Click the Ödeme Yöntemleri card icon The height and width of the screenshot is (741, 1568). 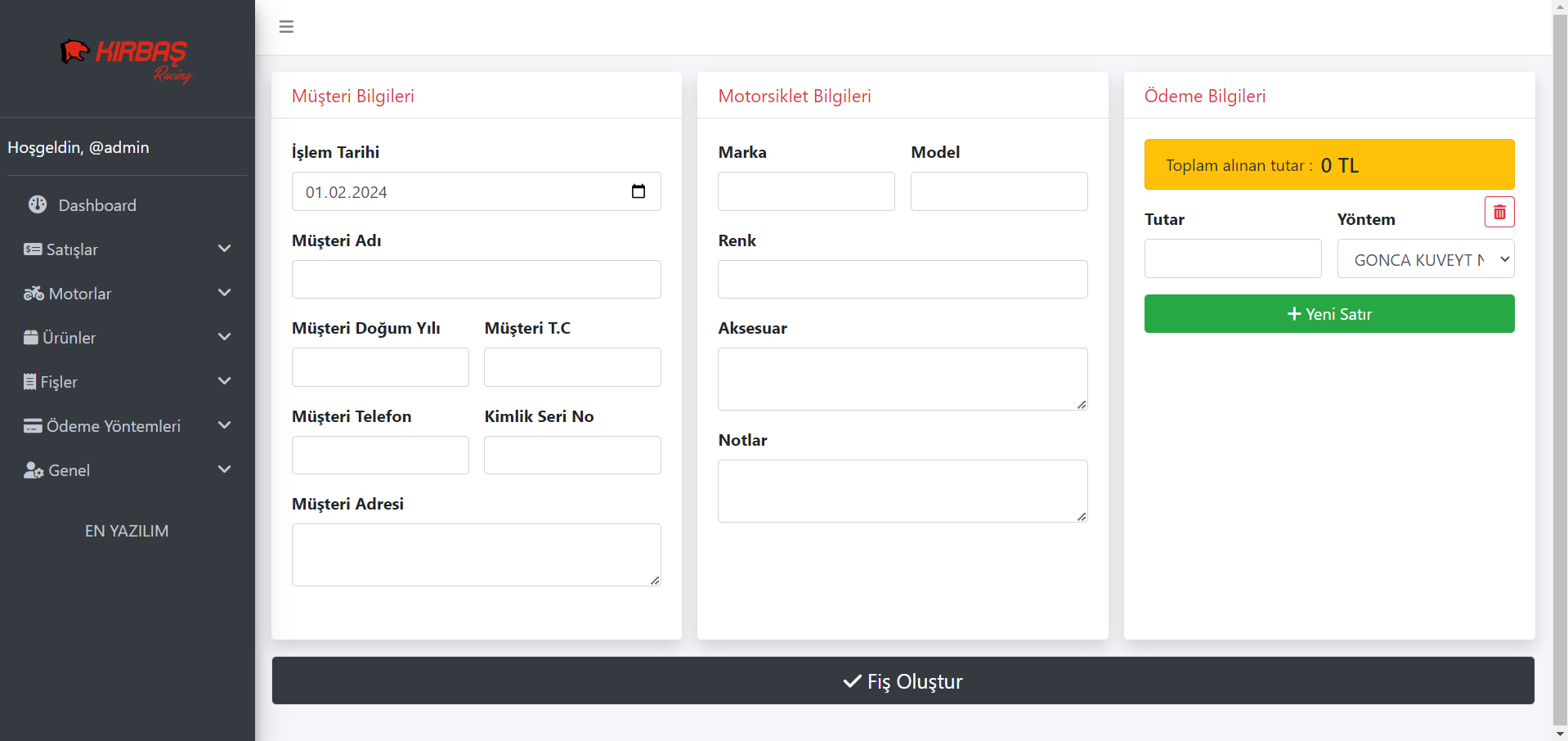33,426
